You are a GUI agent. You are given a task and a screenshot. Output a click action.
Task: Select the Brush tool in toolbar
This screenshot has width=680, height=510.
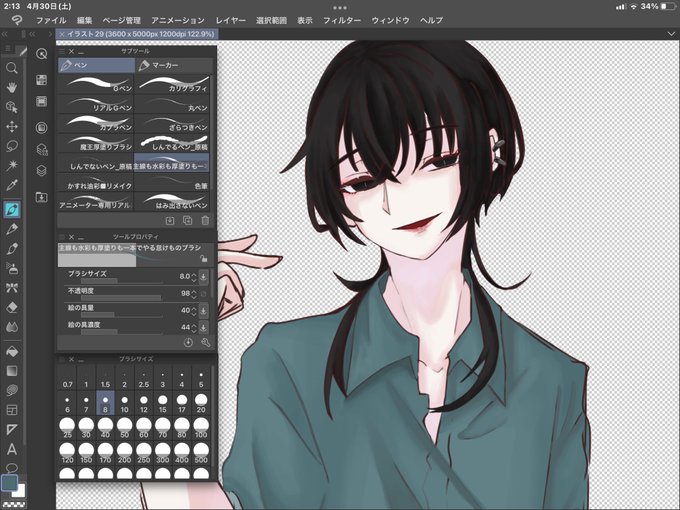click(x=12, y=249)
